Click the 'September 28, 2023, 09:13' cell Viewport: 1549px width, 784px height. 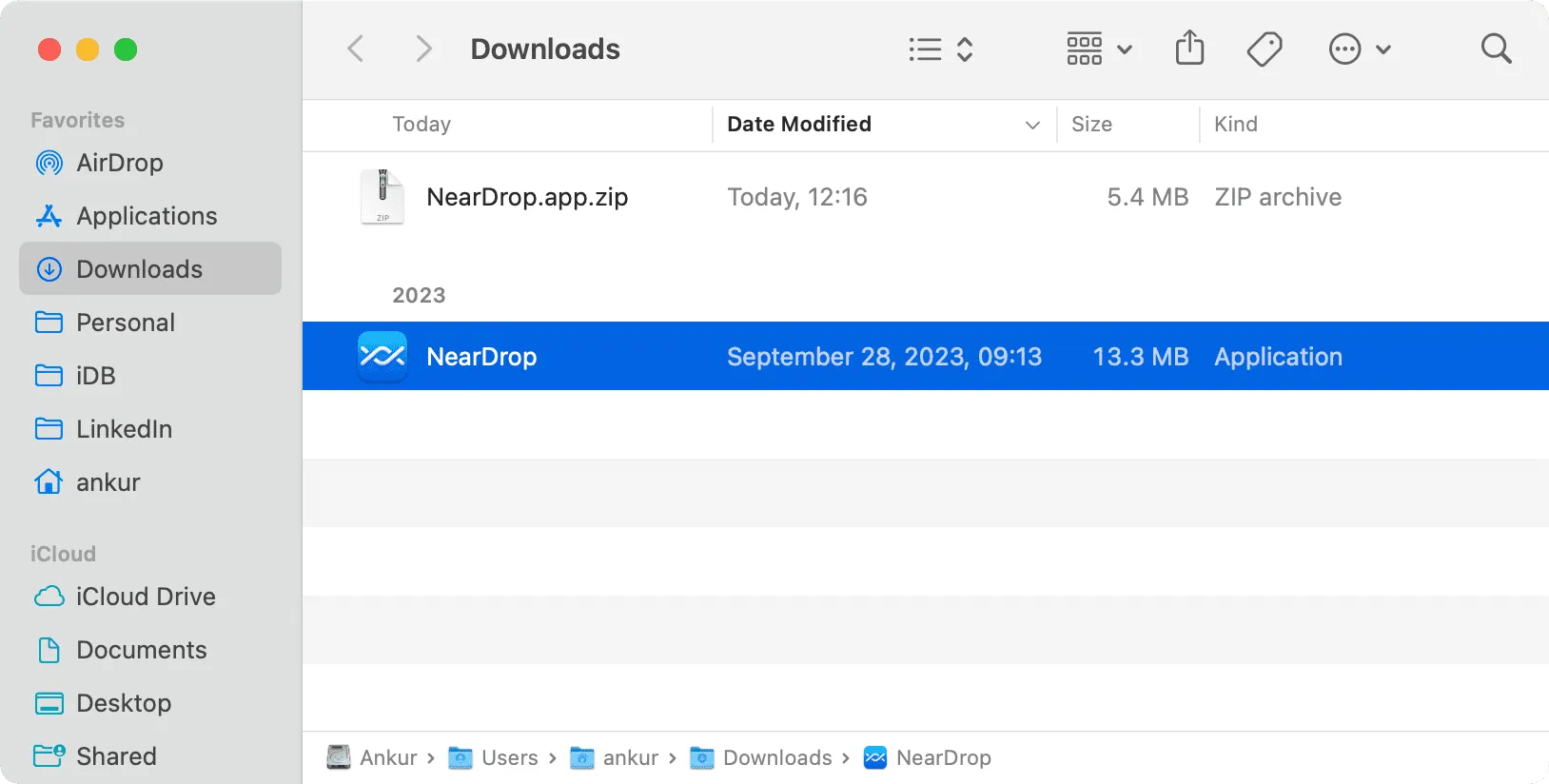point(884,357)
